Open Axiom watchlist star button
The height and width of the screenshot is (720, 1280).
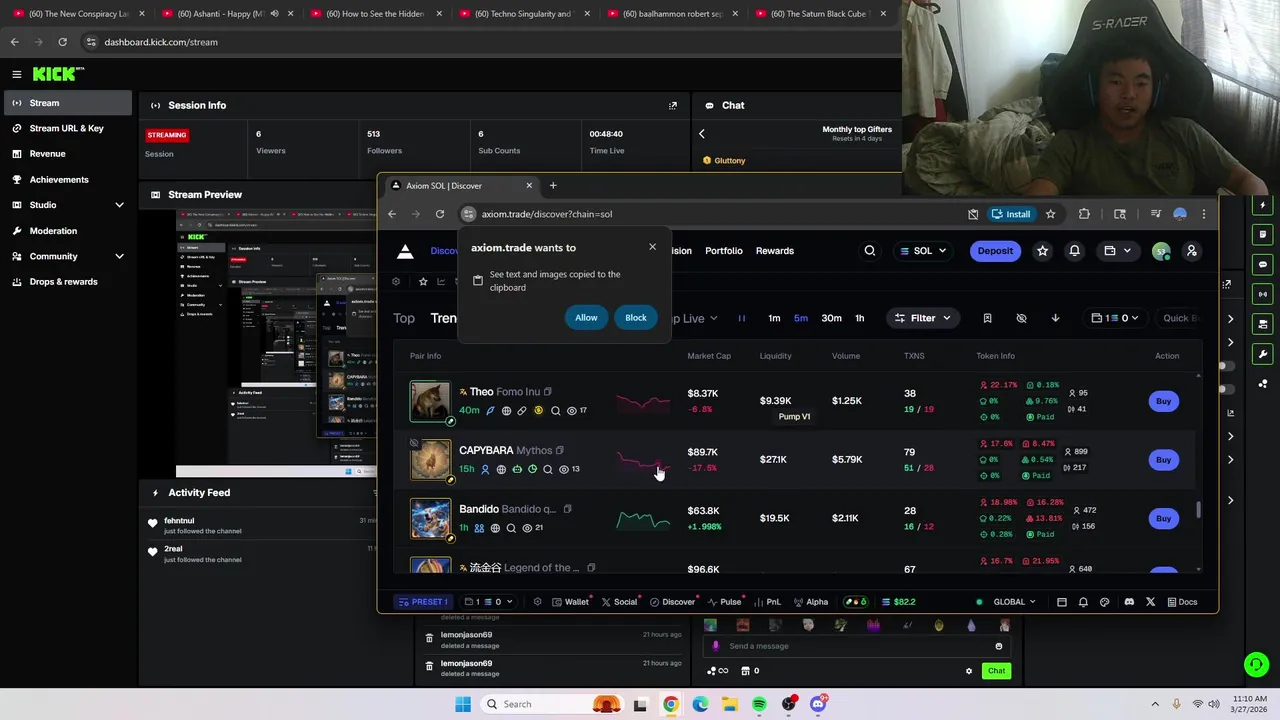[1042, 251]
